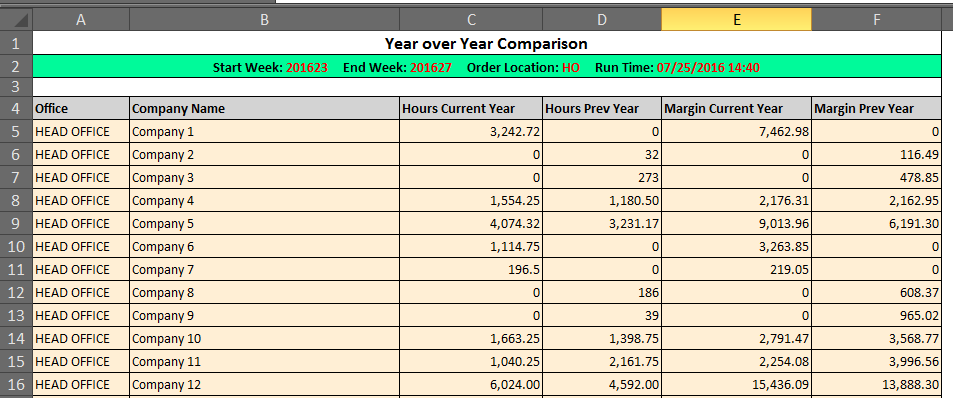Click the Year over Year Comparison title cell

pos(487,44)
